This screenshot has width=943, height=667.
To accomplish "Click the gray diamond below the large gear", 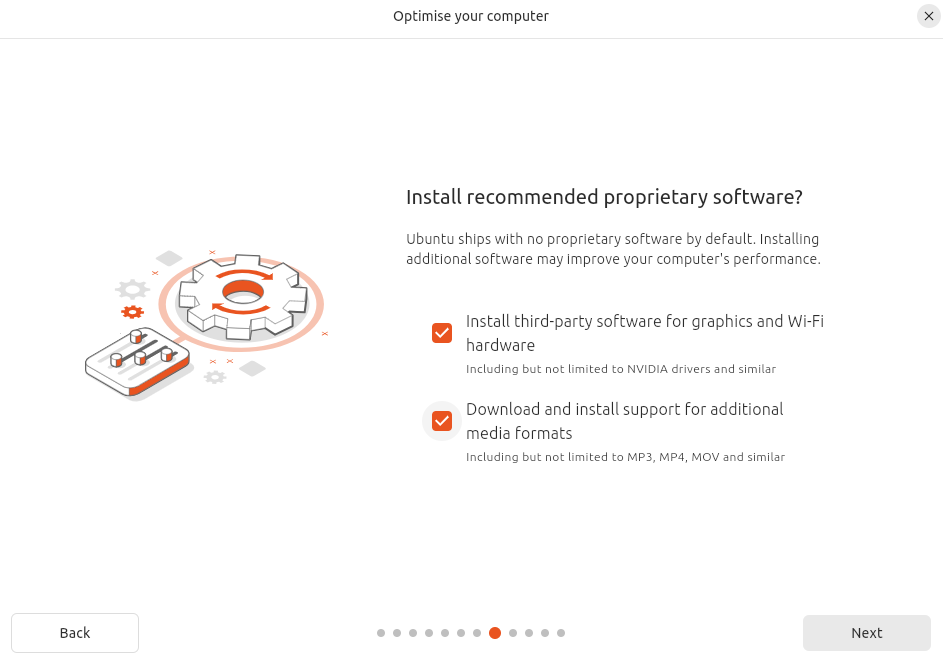I will click(x=252, y=368).
